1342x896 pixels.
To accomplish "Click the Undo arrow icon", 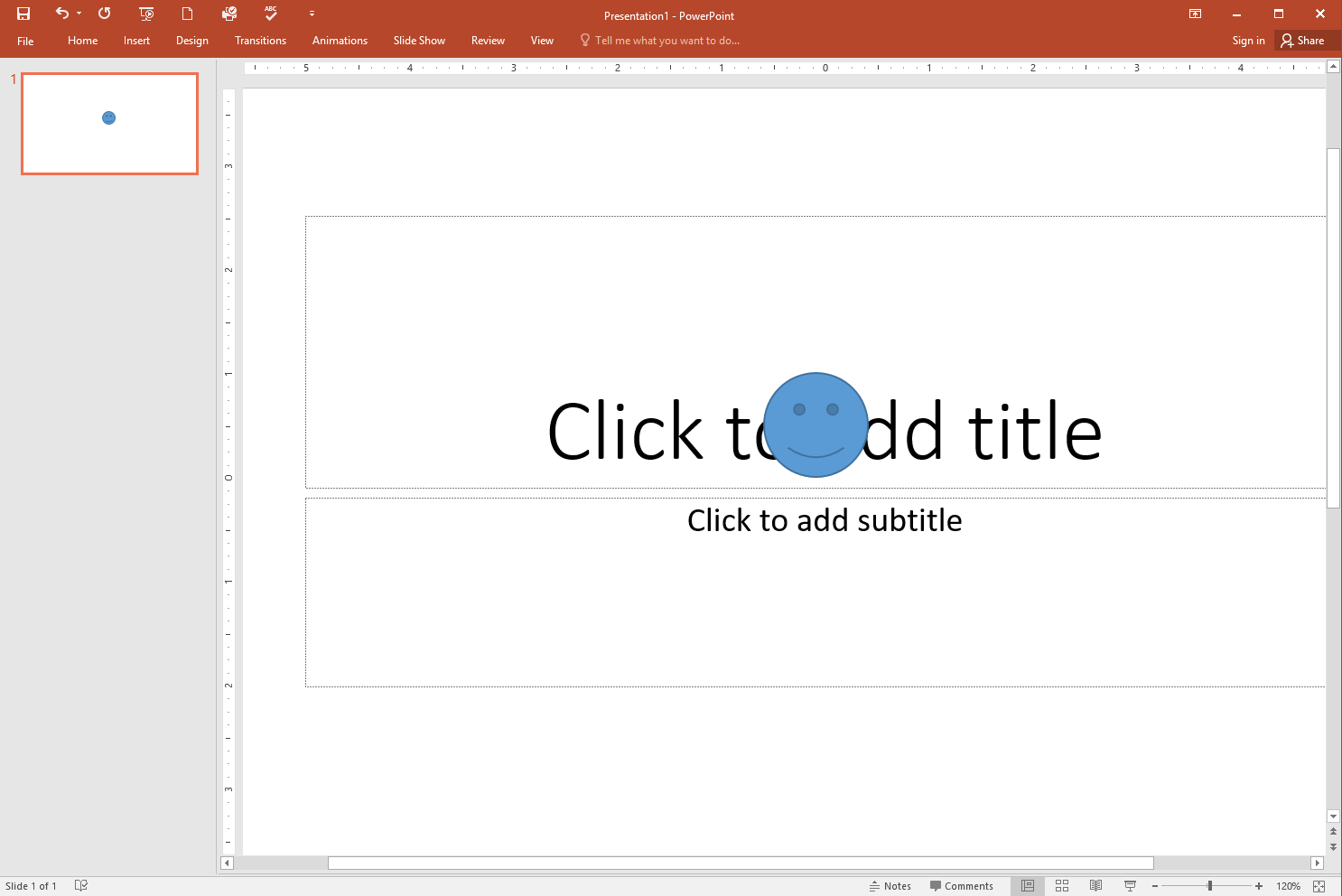I will coord(61,14).
